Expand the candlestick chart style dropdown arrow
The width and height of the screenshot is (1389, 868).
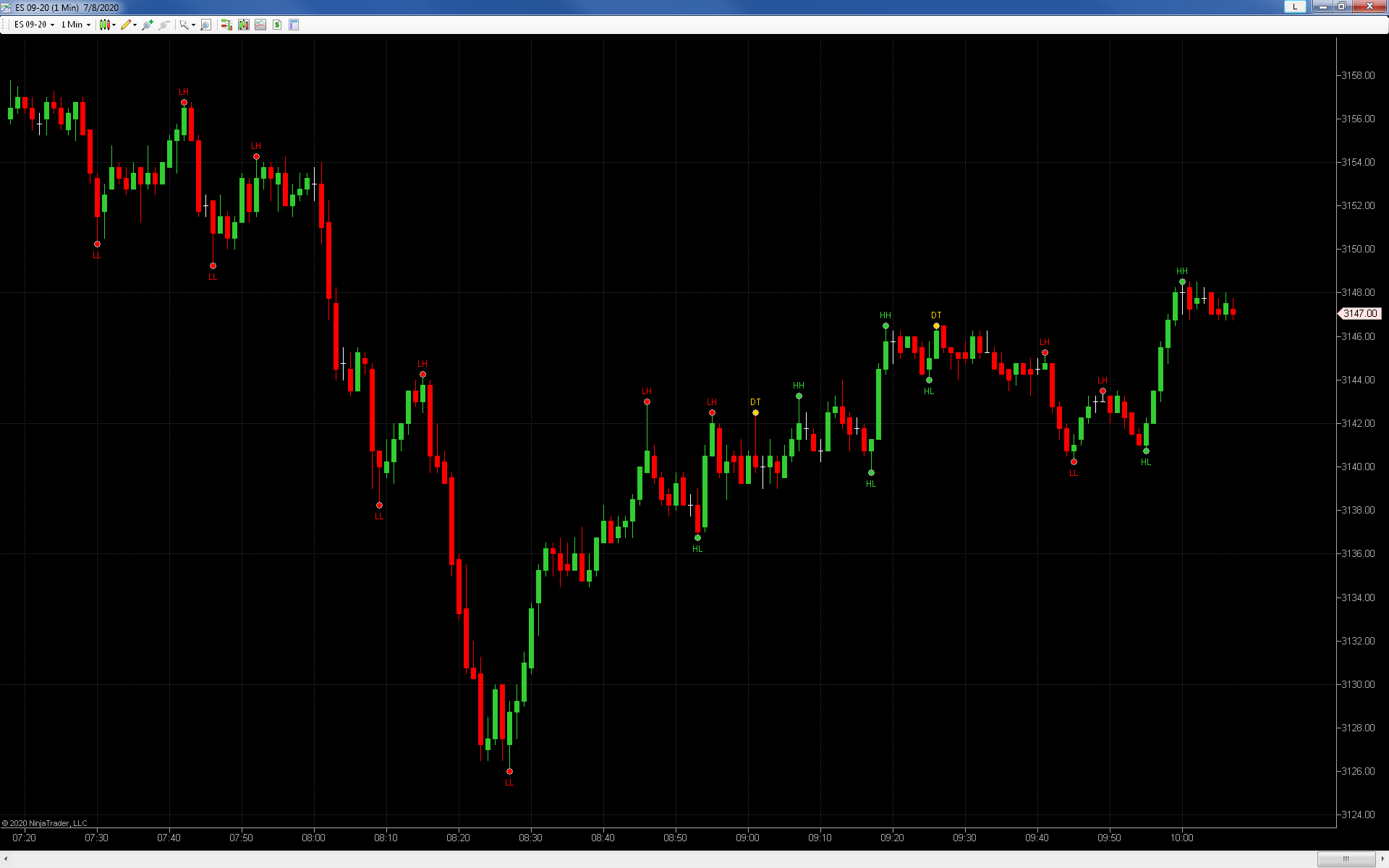pyautogui.click(x=114, y=25)
